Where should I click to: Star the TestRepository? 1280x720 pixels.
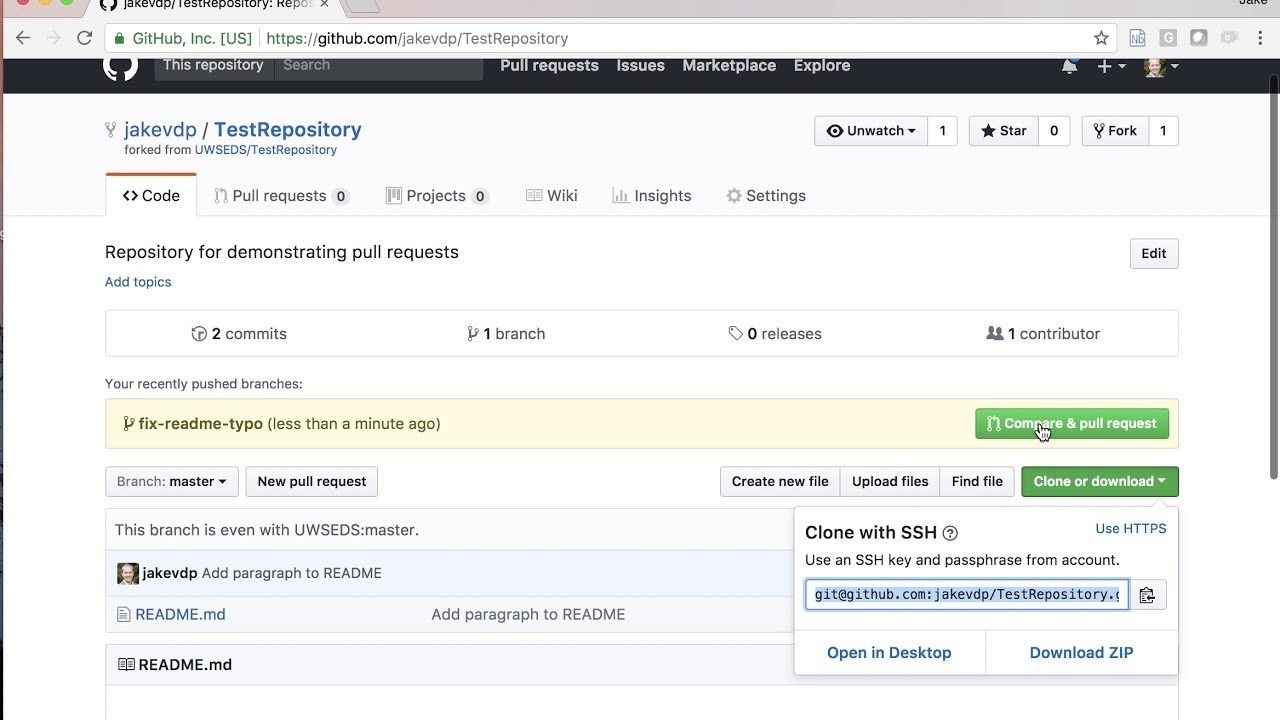click(x=1004, y=131)
